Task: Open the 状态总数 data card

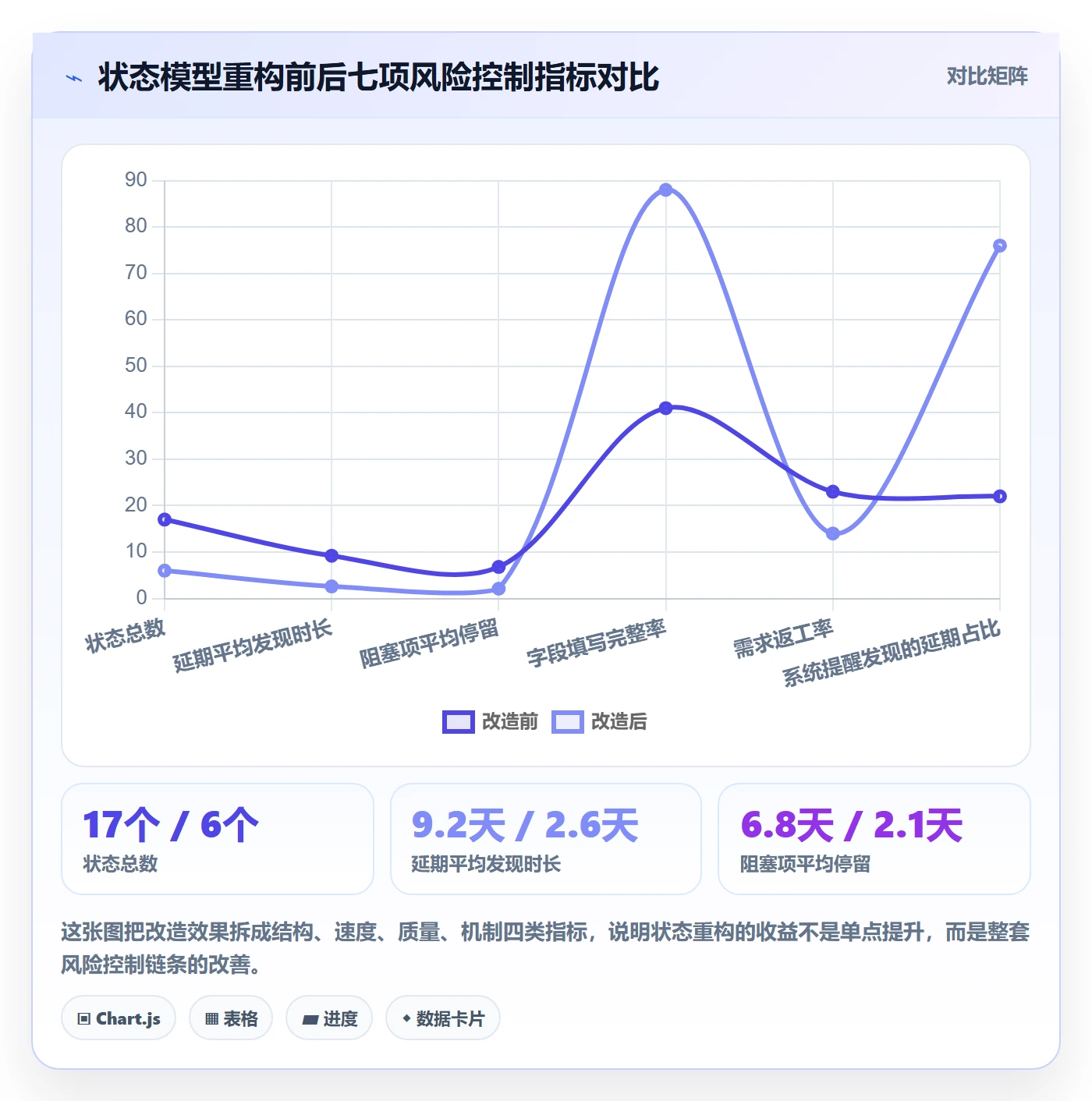Action: coord(218,839)
